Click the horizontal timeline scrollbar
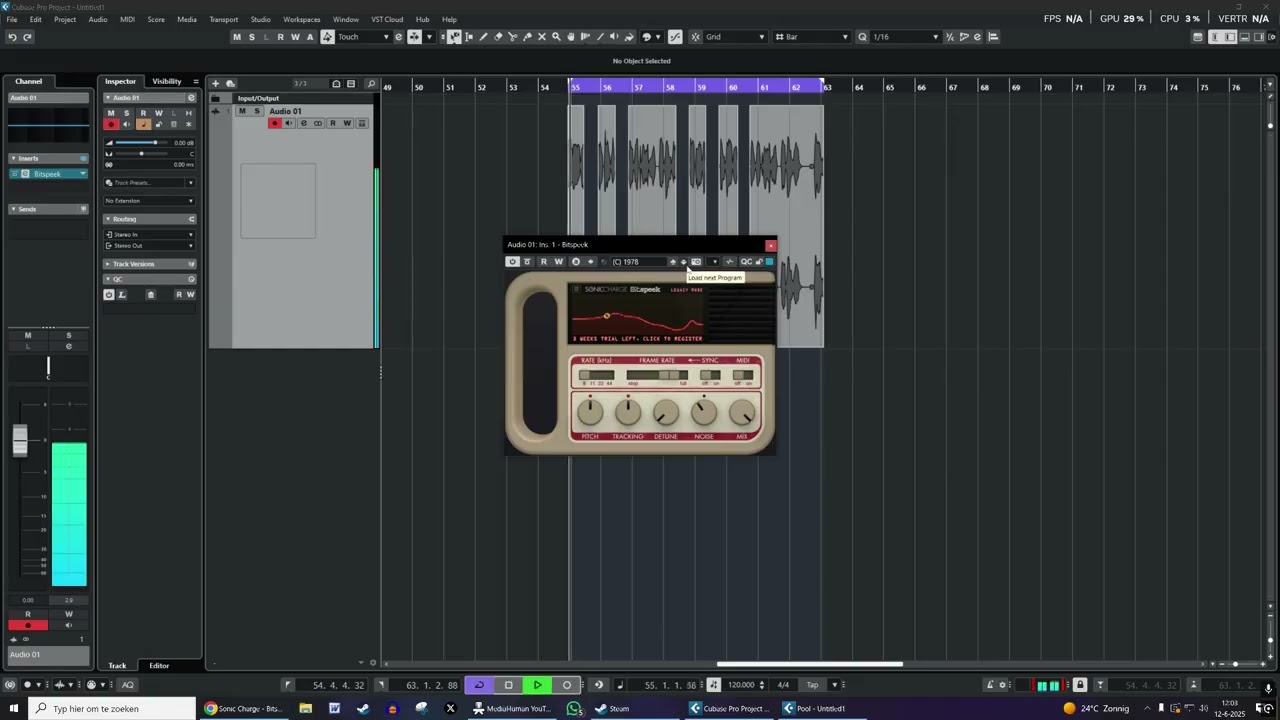Screen dimensions: 1280x720 coord(810,664)
